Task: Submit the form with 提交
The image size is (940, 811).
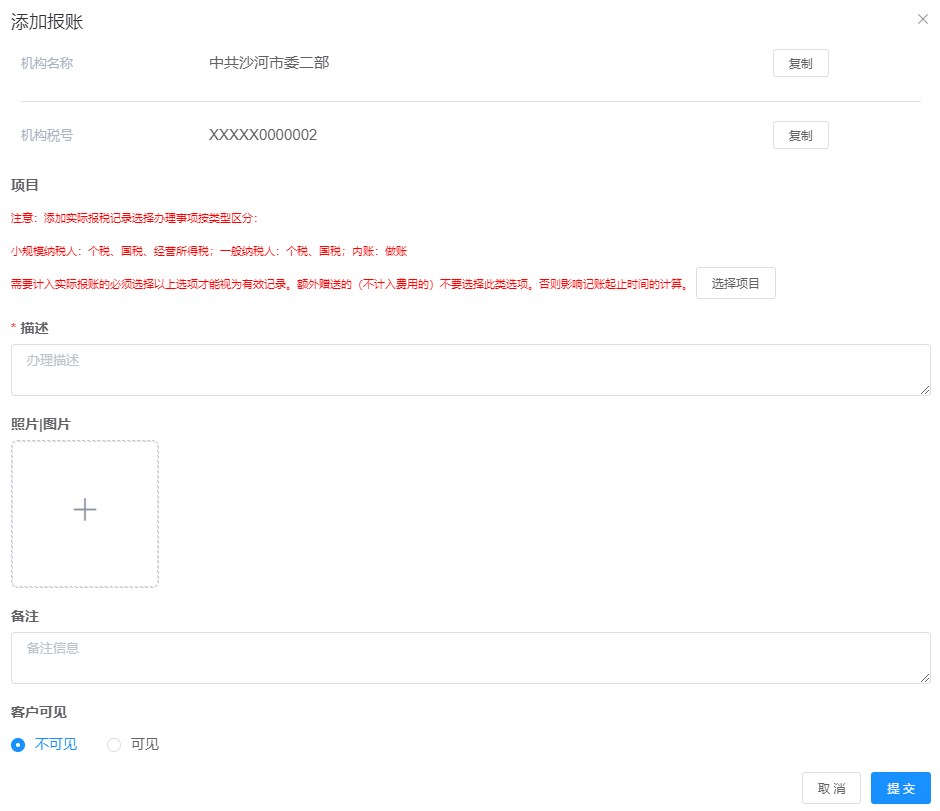Action: (x=900, y=788)
